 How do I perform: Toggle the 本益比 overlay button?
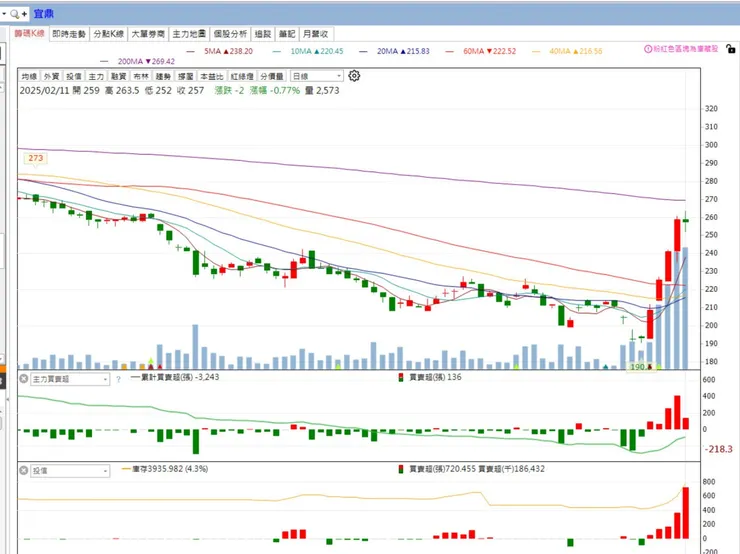212,76
